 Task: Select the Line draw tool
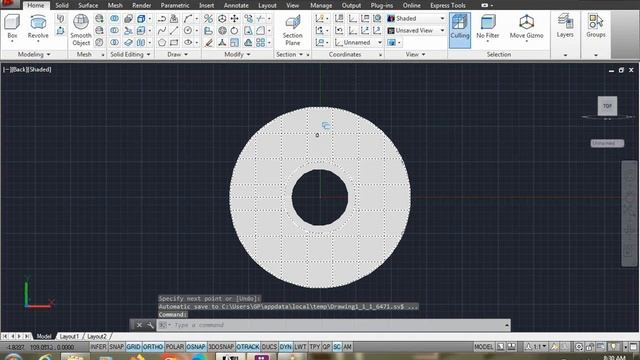coord(174,31)
